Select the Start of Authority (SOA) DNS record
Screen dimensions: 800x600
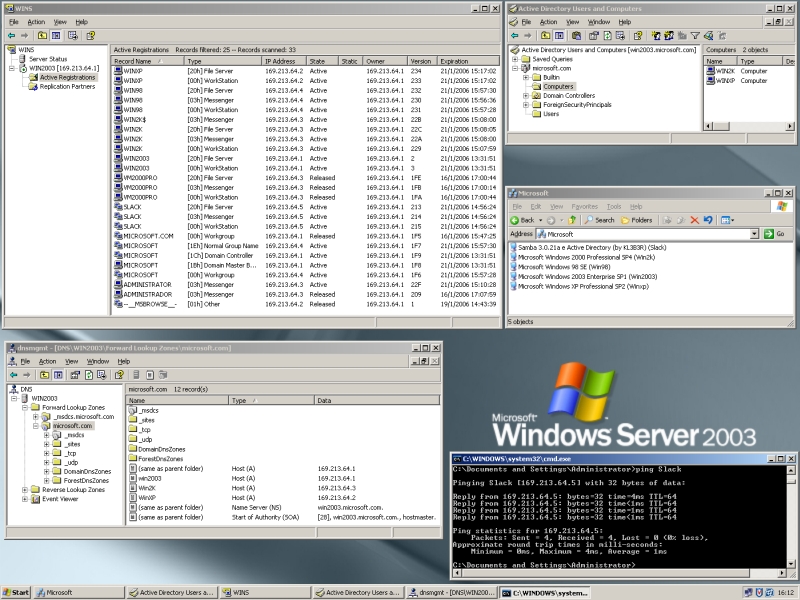coord(283,517)
